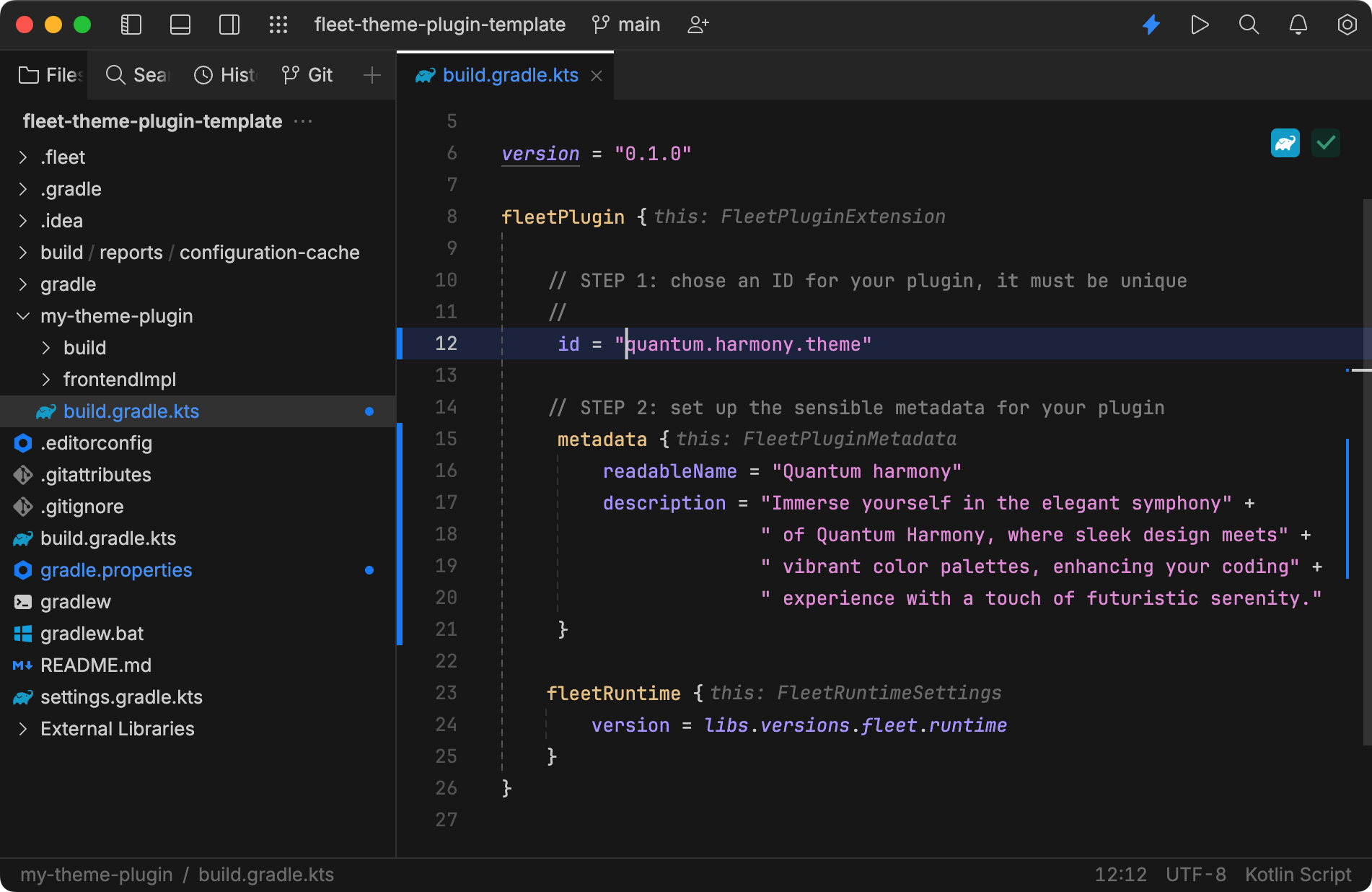Expand External Libraries
This screenshot has width=1372, height=892.
coord(22,729)
